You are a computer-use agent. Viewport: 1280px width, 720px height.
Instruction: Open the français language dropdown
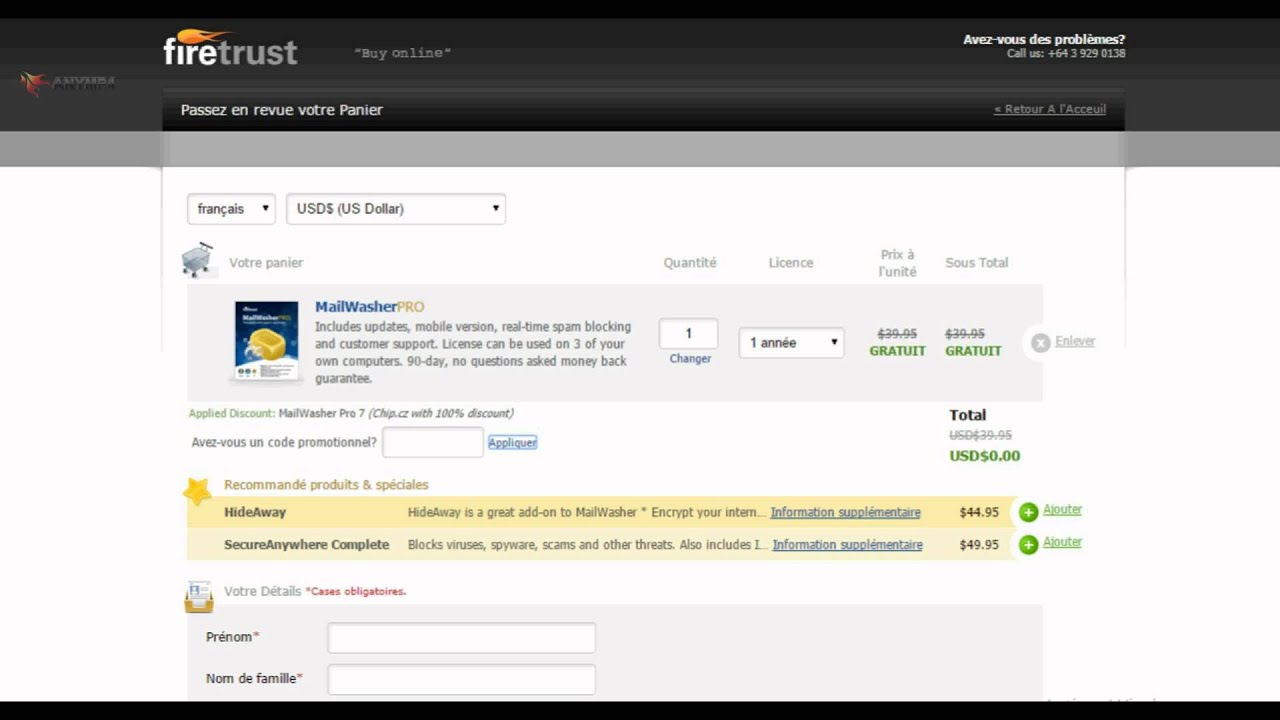[x=231, y=209]
